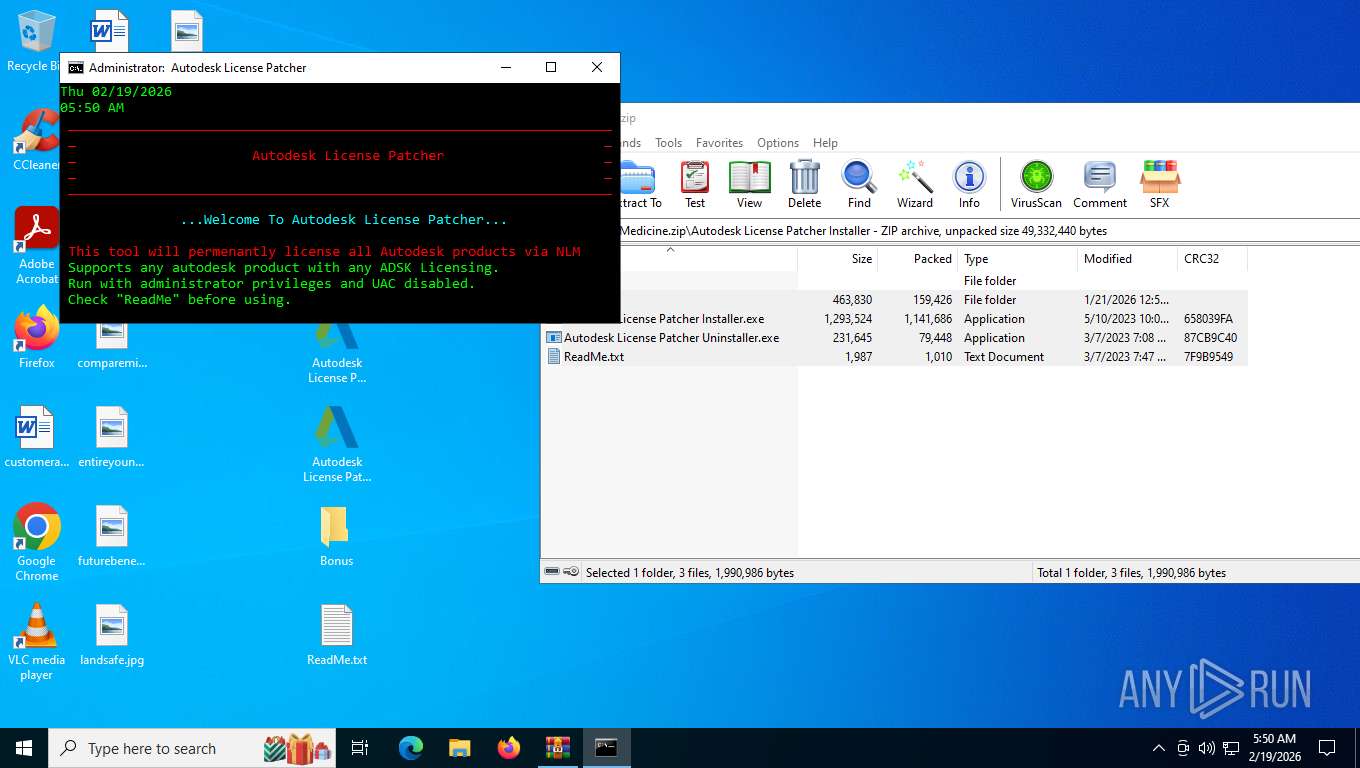Sort archive list by the Size column
The width and height of the screenshot is (1360, 768).
[837, 259]
